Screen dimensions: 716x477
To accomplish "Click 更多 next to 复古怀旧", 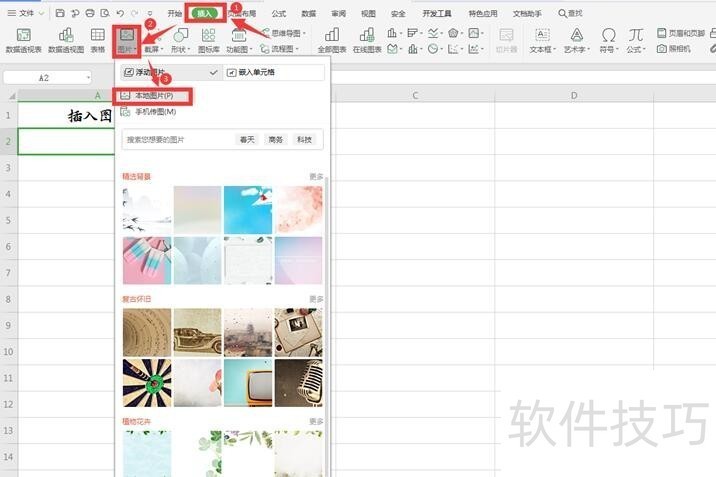I will (x=316, y=299).
